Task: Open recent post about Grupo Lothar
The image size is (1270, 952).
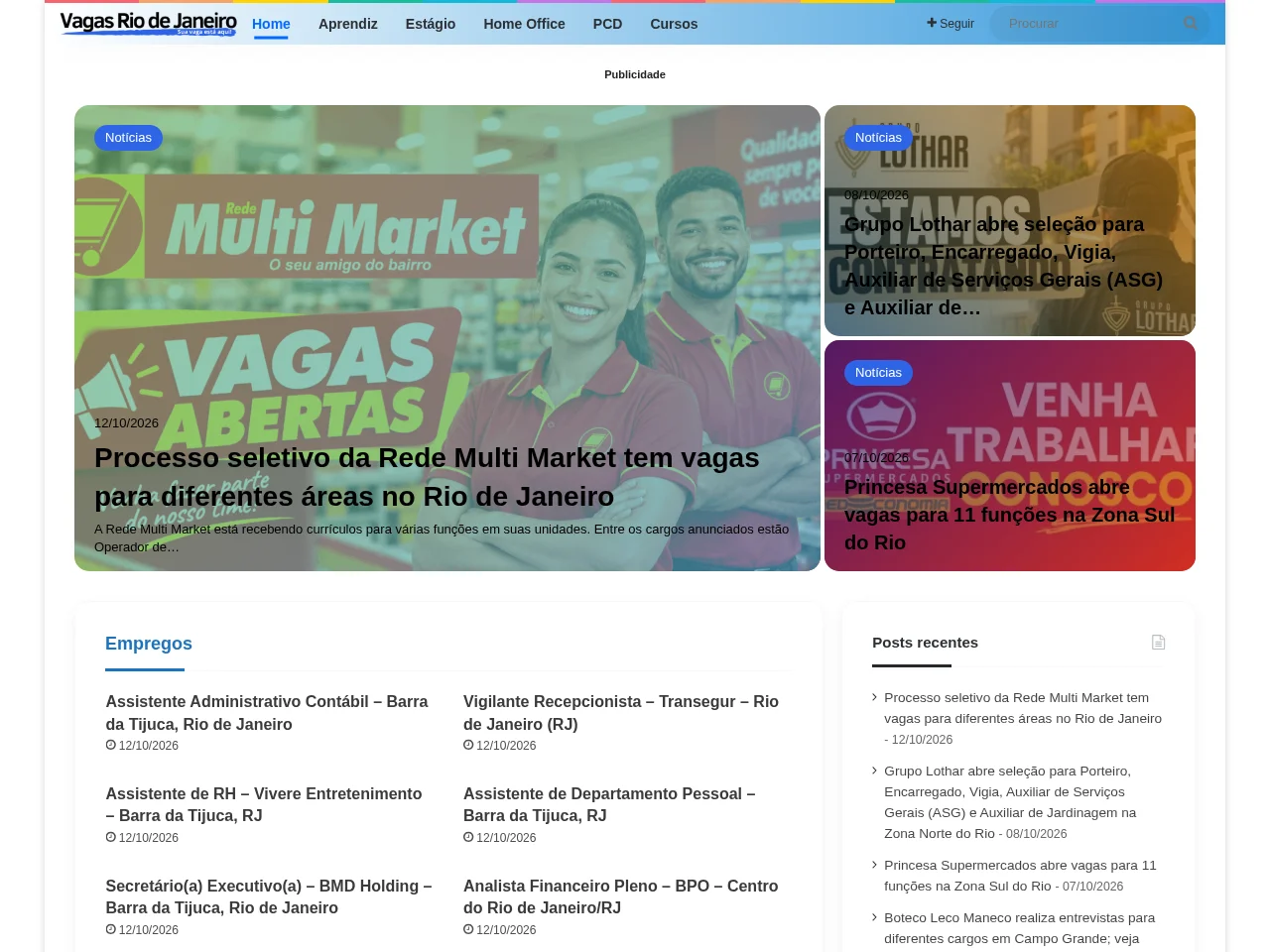Action: click(x=1010, y=802)
